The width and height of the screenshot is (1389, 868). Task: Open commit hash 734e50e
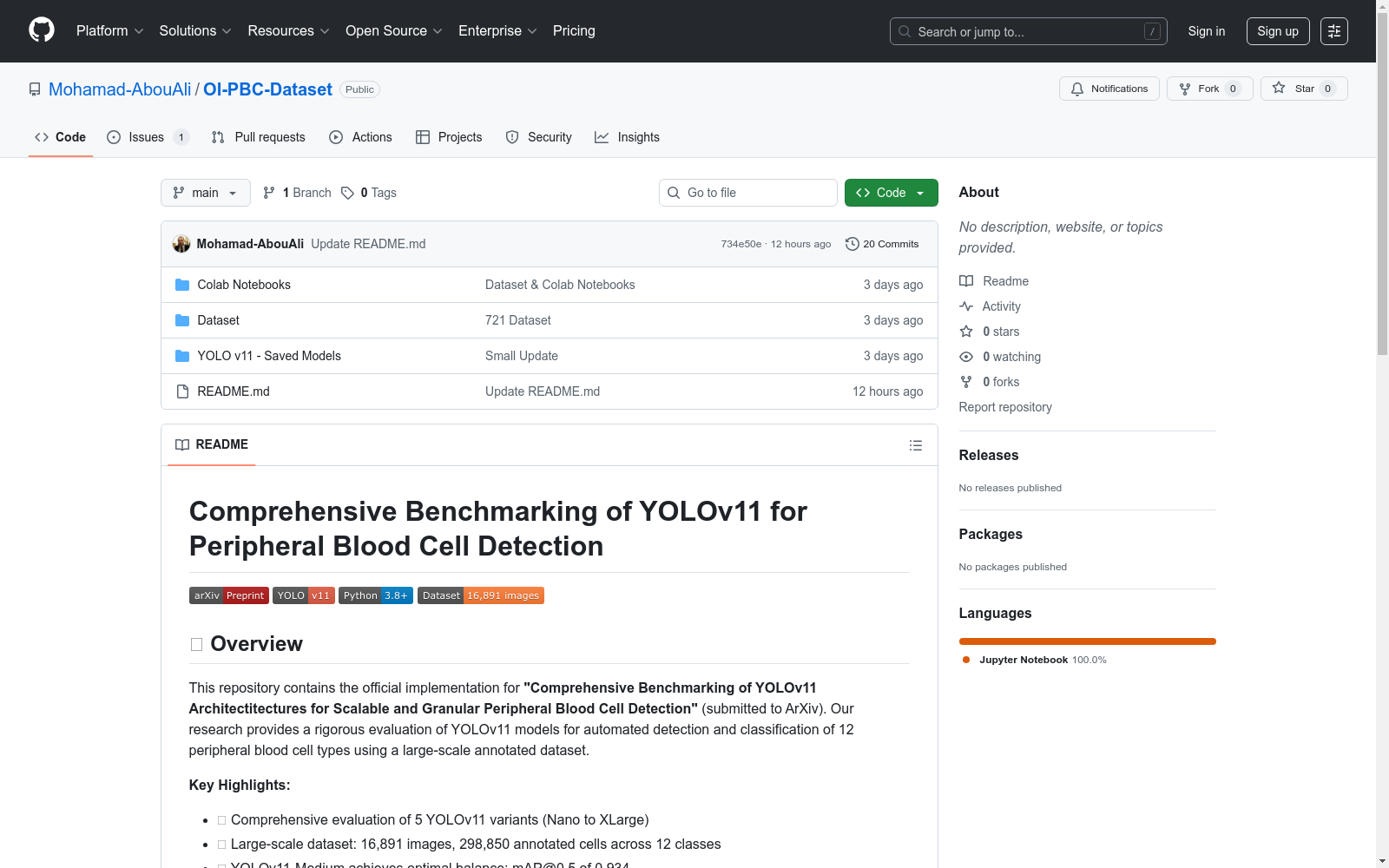click(x=741, y=244)
